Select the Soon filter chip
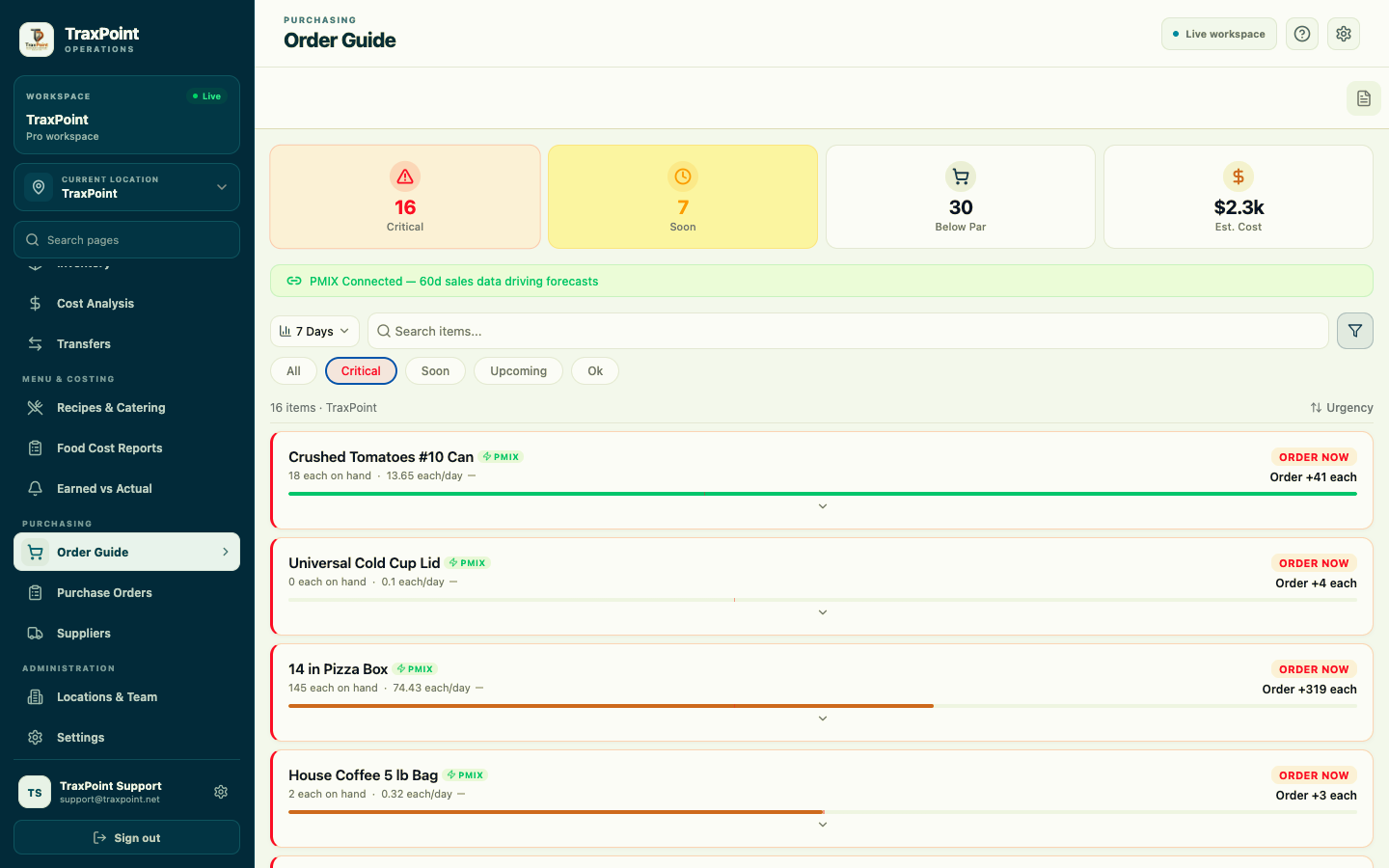Image resolution: width=1389 pixels, height=868 pixels. 435,371
